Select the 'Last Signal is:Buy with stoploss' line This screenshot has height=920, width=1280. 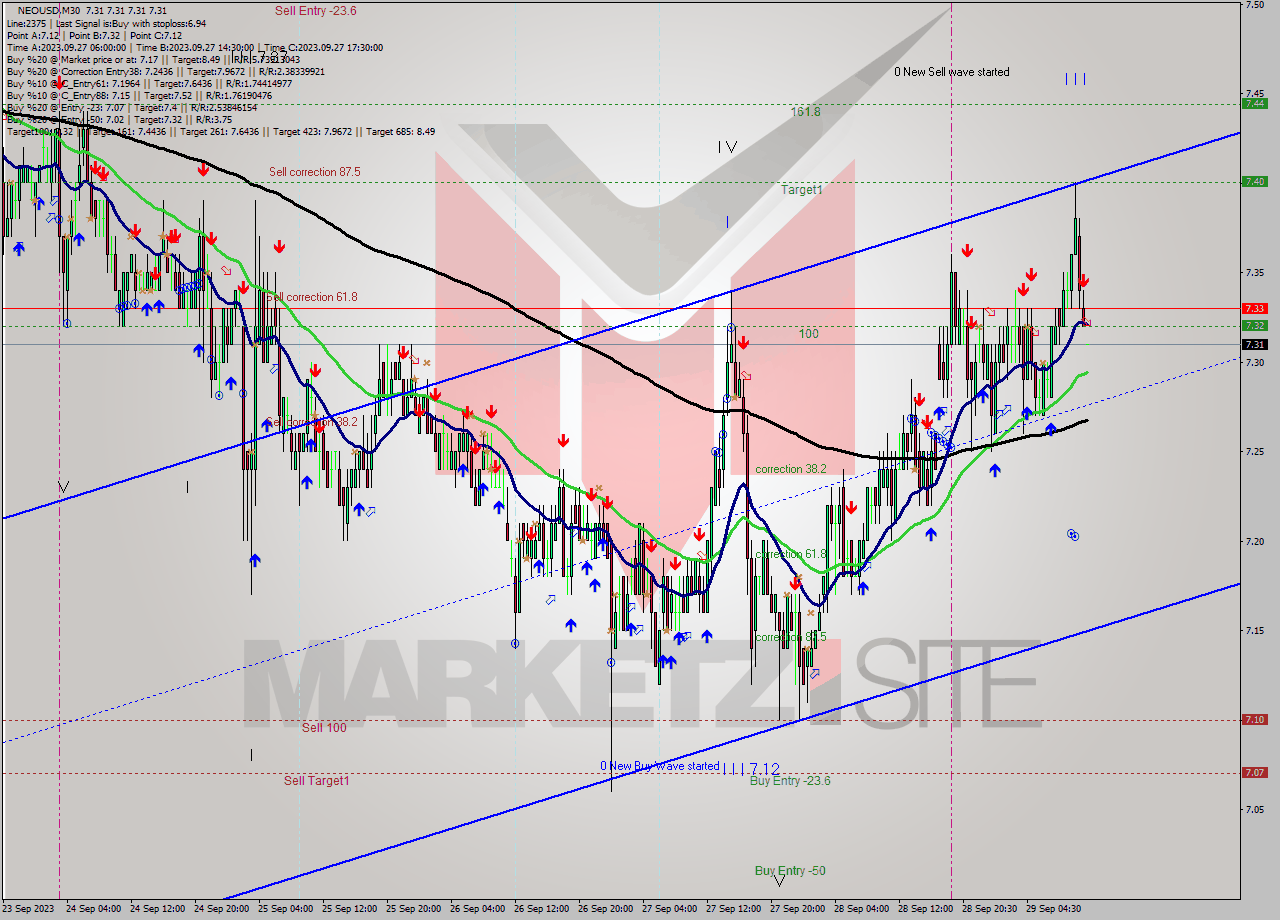click(x=130, y=23)
